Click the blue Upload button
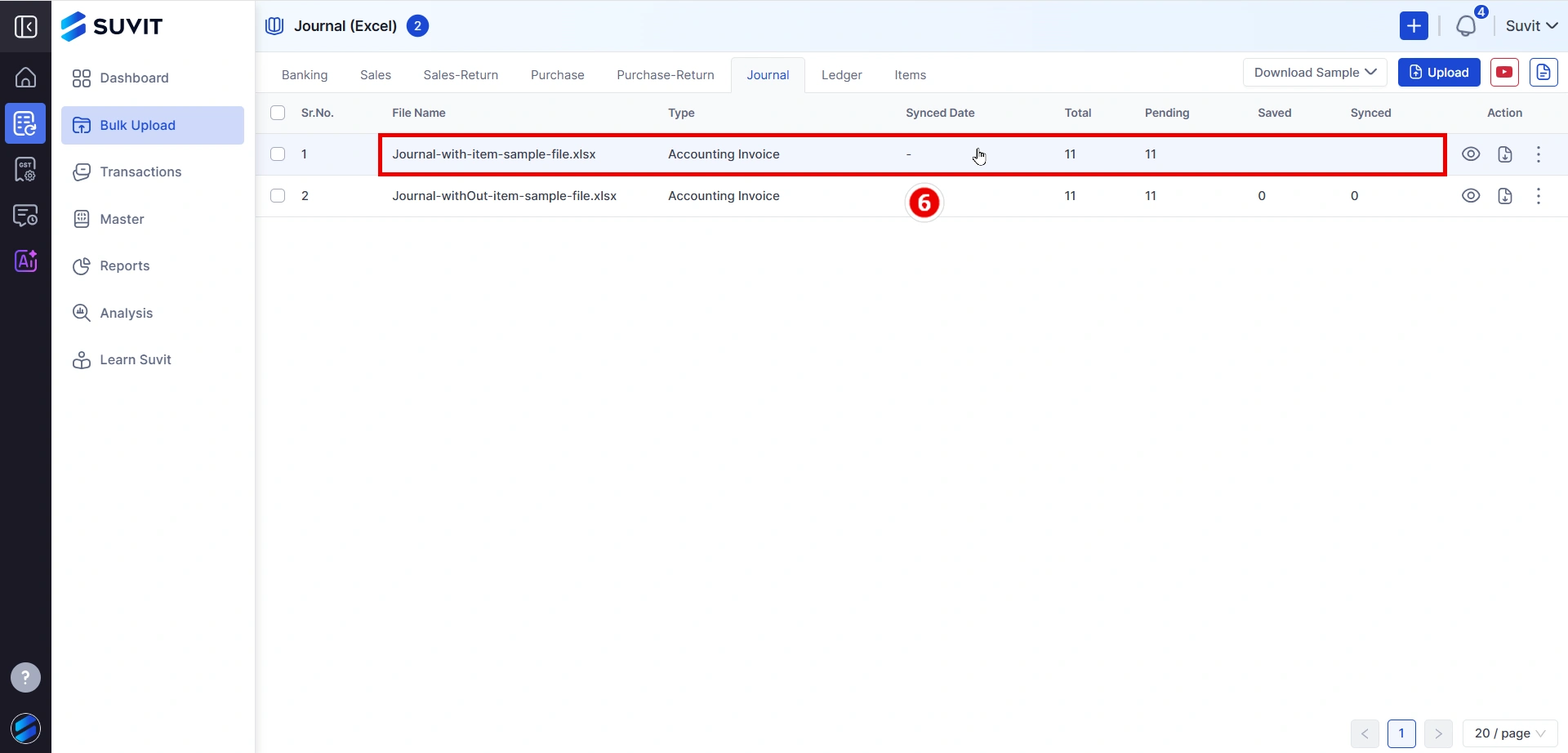Viewport: 1568px width, 753px height. pyautogui.click(x=1439, y=73)
